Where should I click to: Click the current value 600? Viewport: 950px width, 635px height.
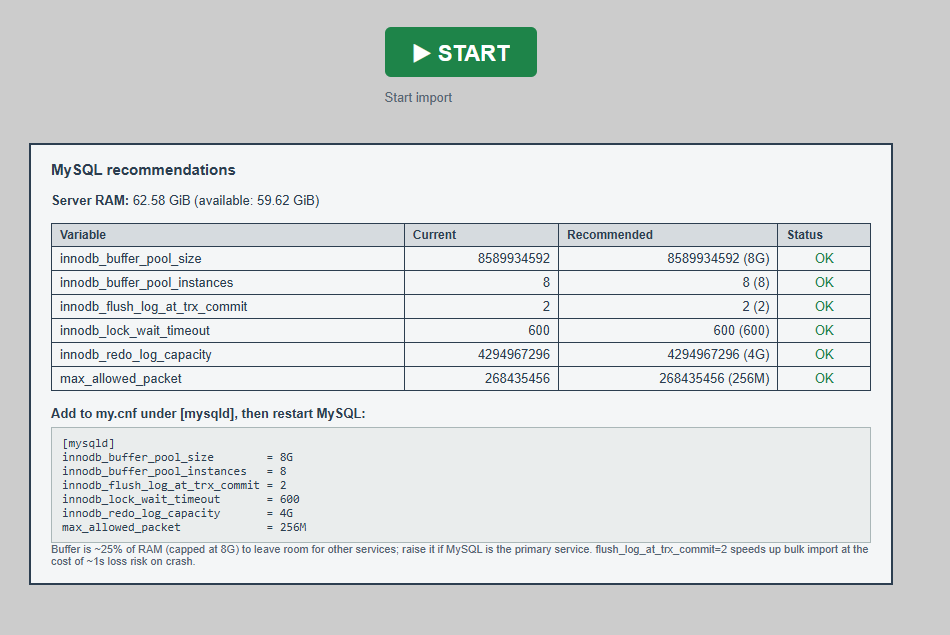[x=539, y=331]
